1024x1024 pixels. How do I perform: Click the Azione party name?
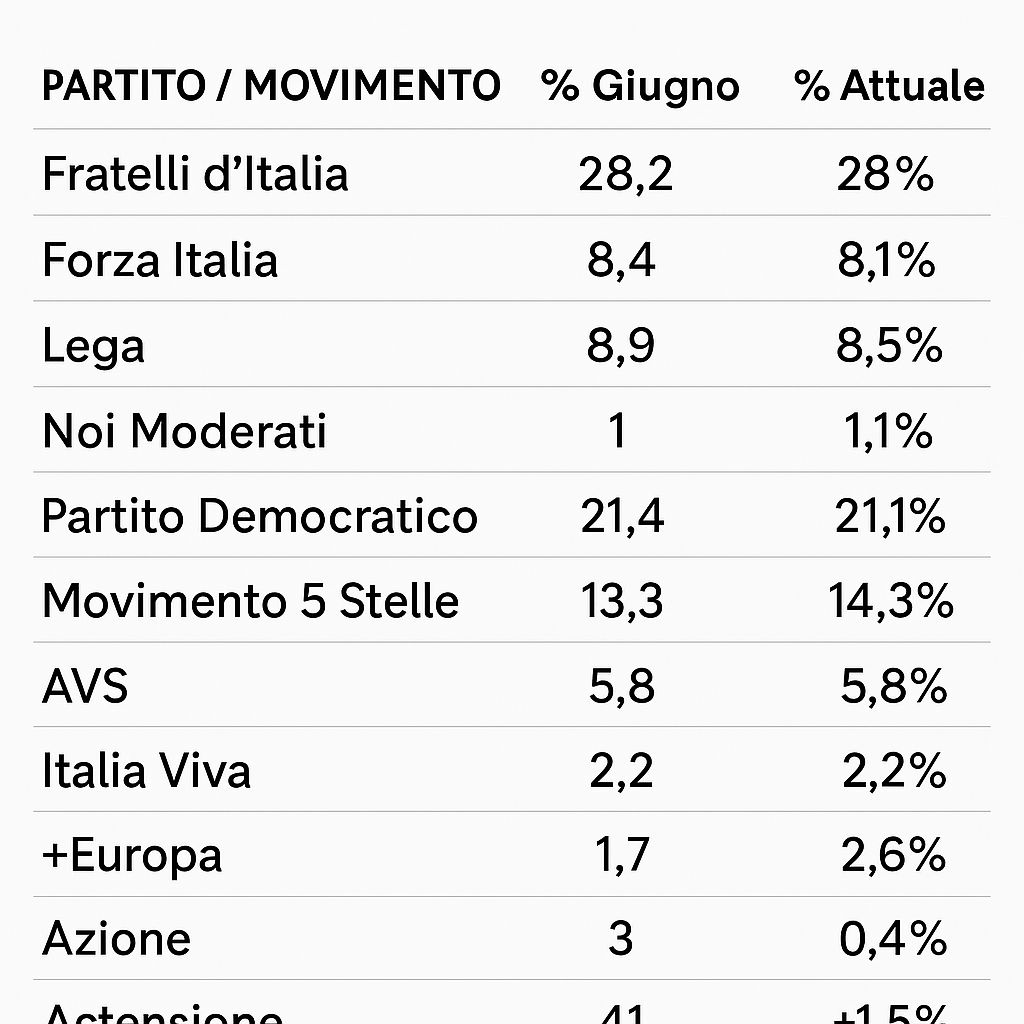tap(116, 938)
